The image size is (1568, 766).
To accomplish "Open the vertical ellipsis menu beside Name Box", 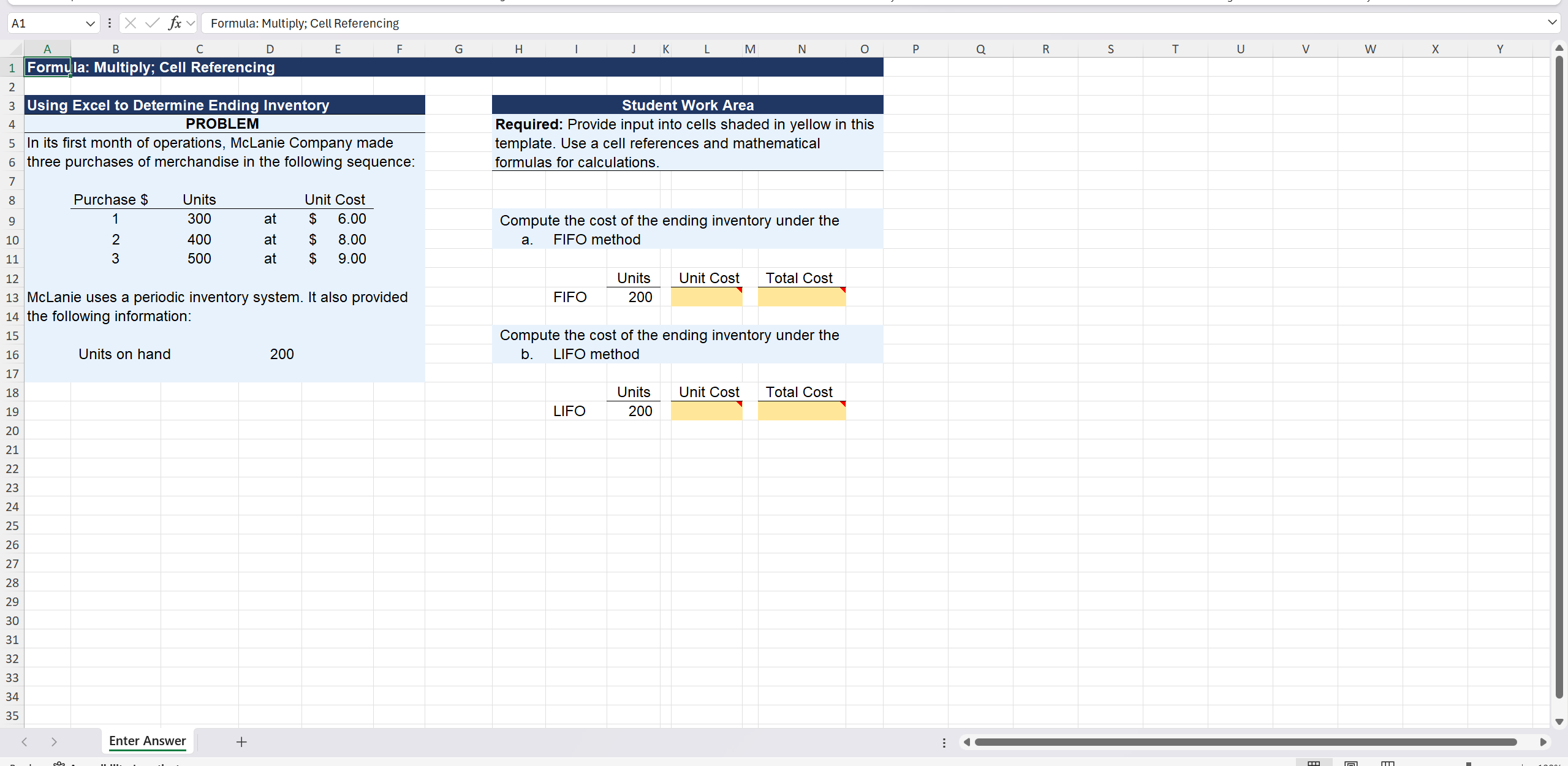I will (110, 23).
